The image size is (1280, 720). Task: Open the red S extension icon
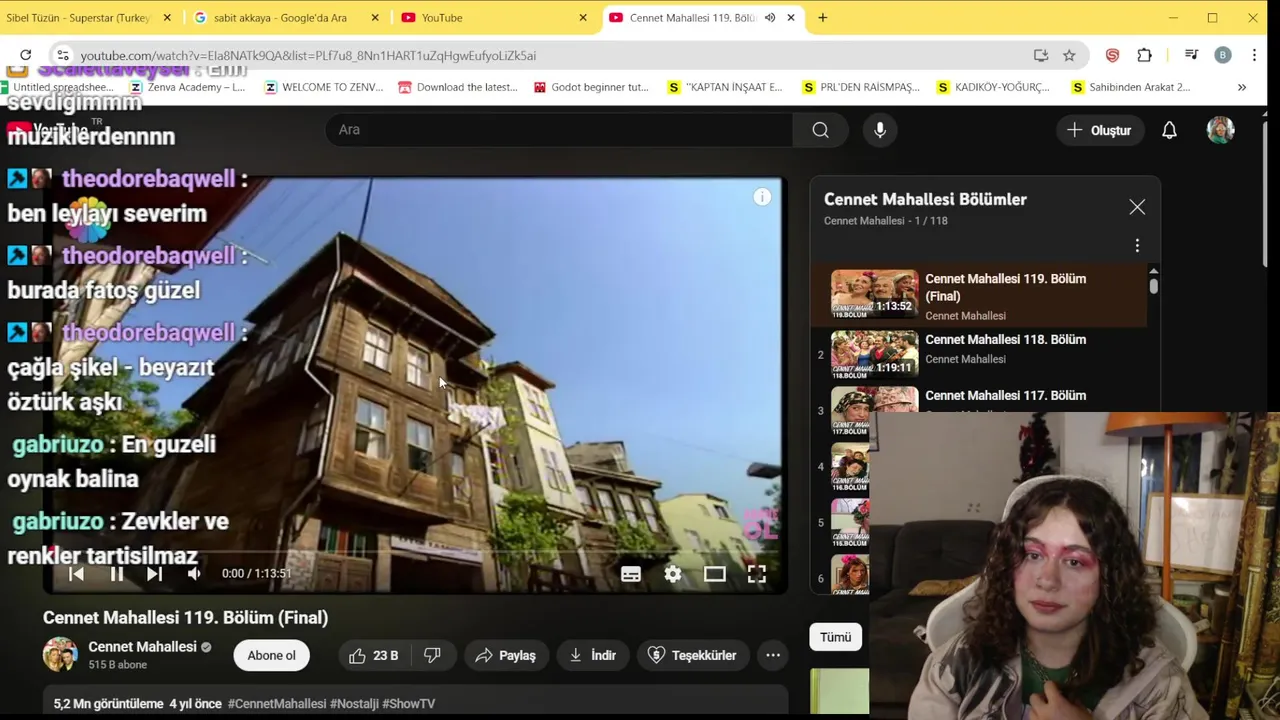point(1112,55)
